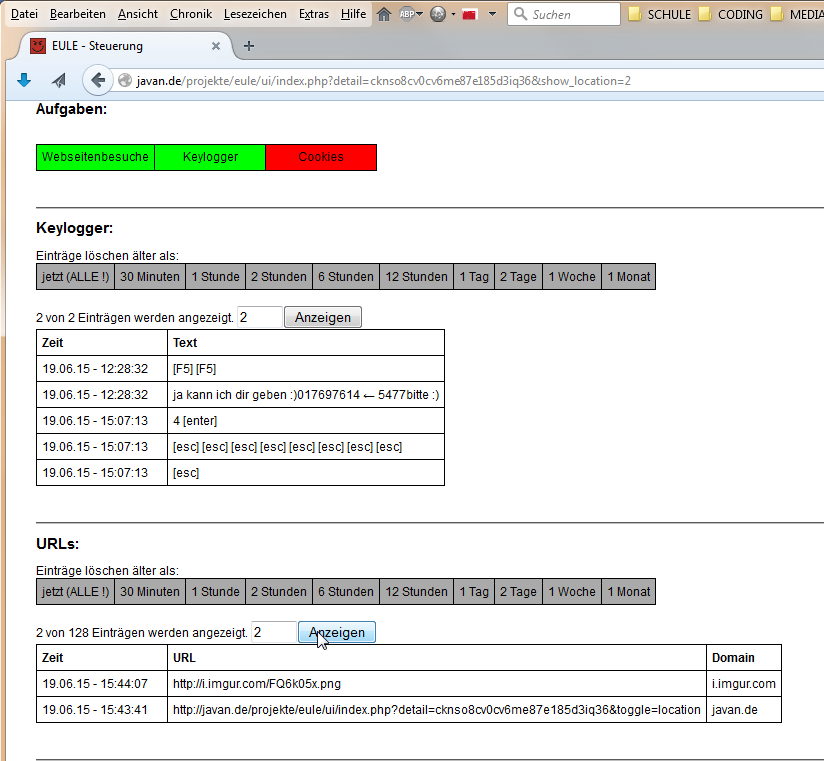
Task: Click Anzeigen button in Keylogger section
Action: [x=323, y=317]
